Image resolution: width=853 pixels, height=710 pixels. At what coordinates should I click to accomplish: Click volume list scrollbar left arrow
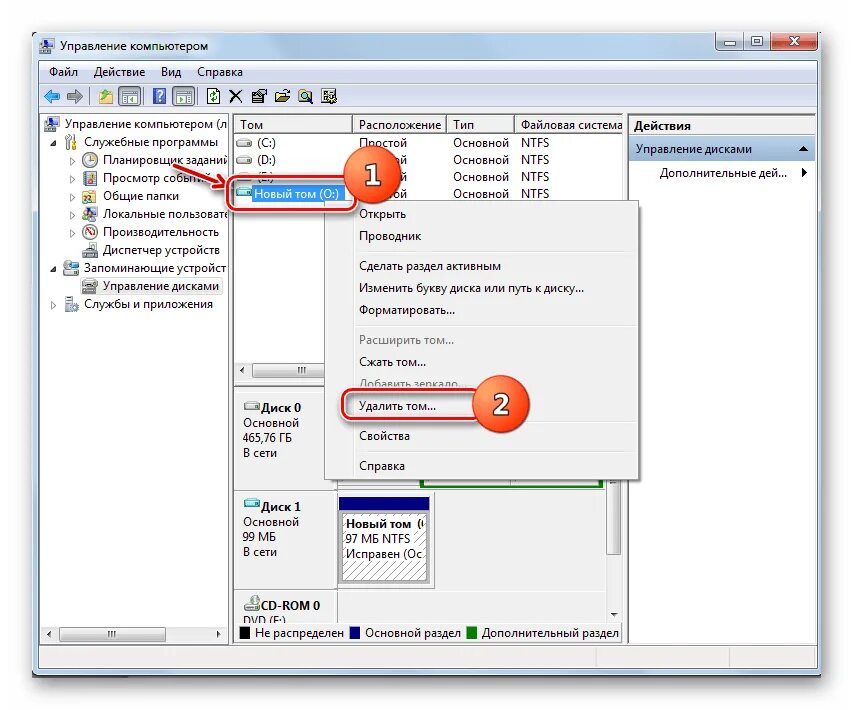(243, 370)
